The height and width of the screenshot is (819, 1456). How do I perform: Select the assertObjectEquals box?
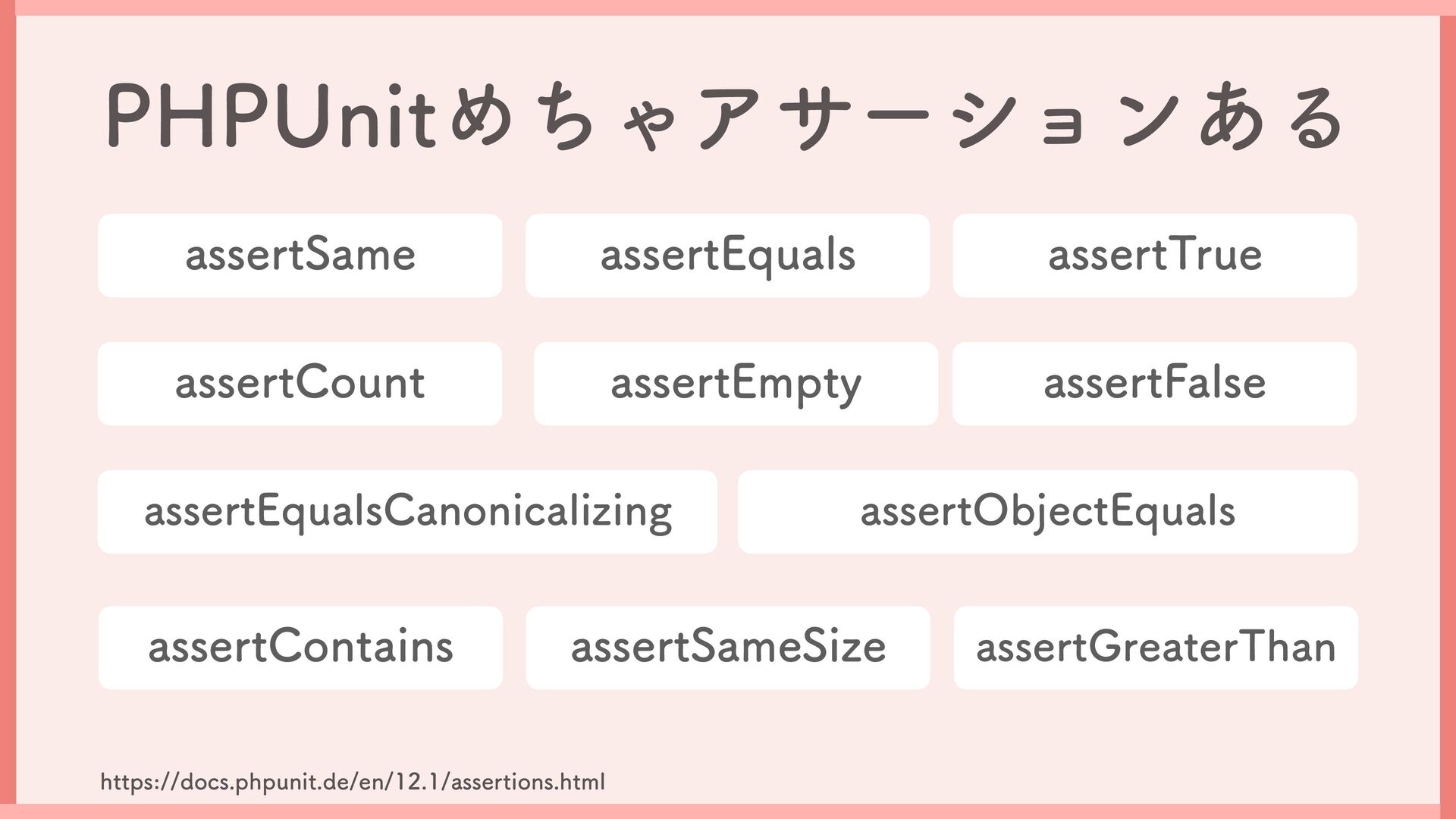1047,512
